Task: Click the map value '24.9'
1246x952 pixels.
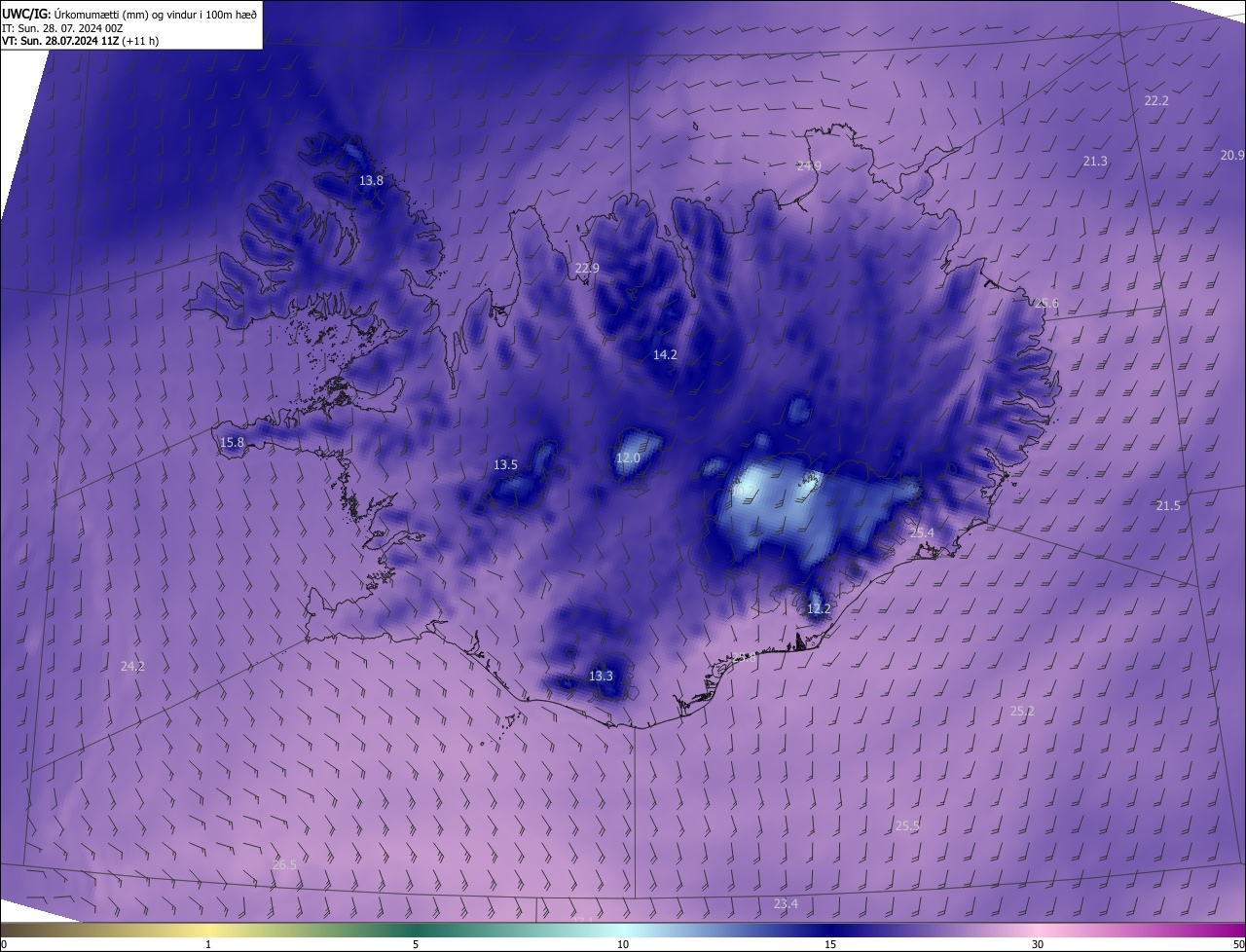Action: coord(809,166)
